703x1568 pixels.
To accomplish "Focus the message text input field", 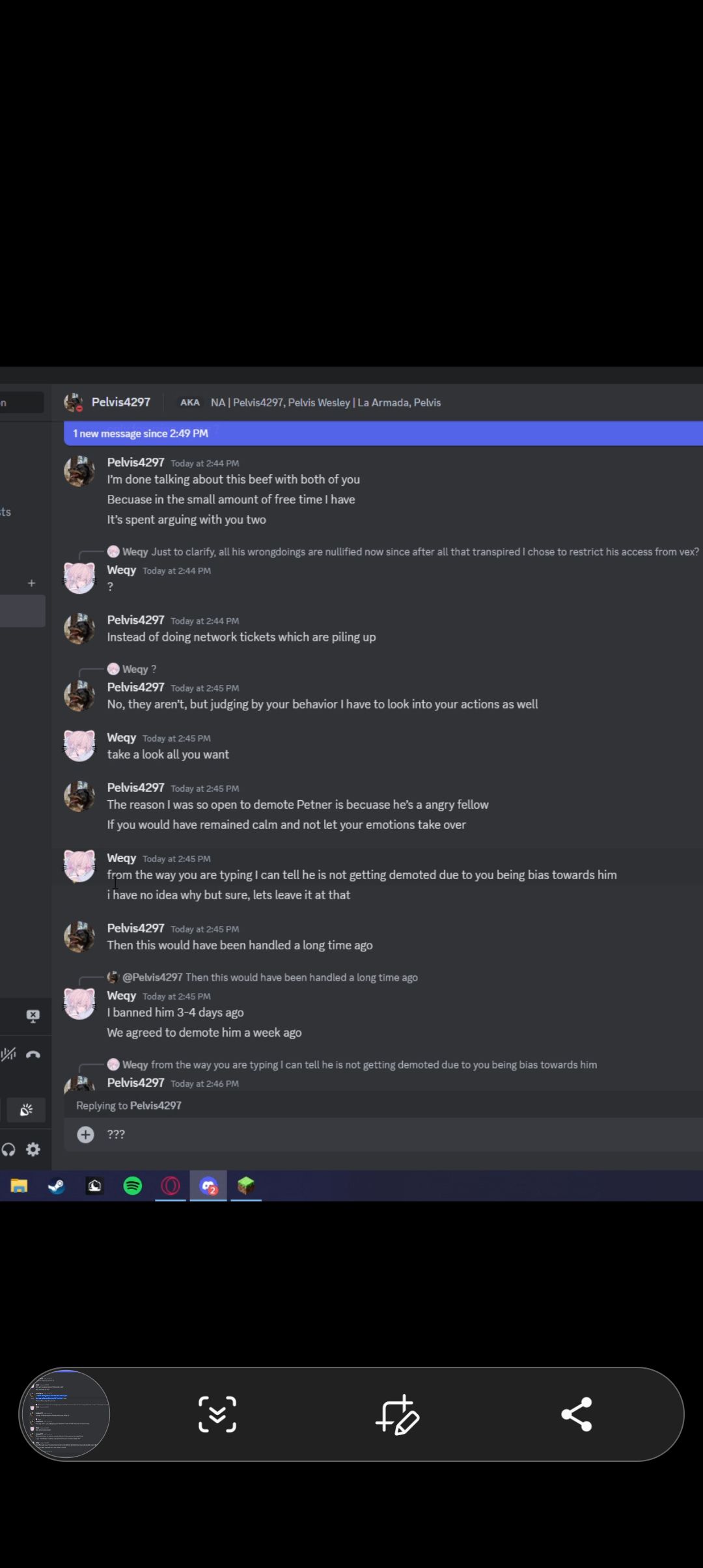I will click(391, 1134).
